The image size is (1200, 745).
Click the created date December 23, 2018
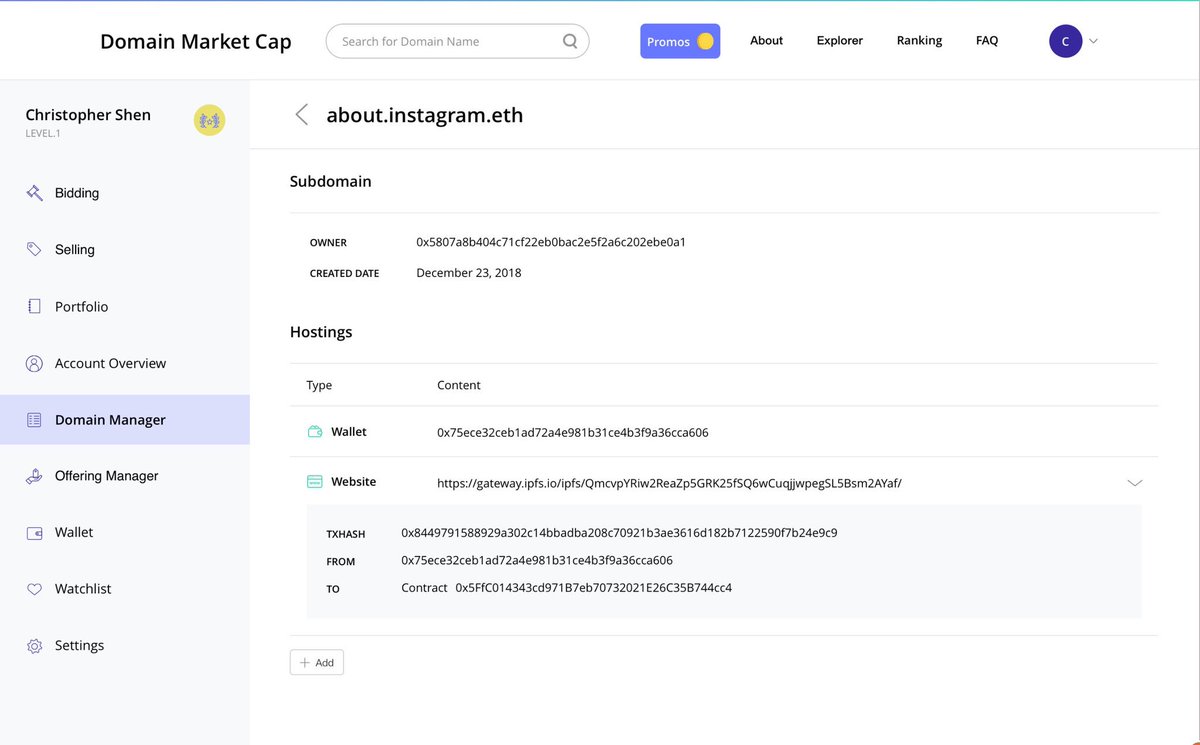(469, 273)
